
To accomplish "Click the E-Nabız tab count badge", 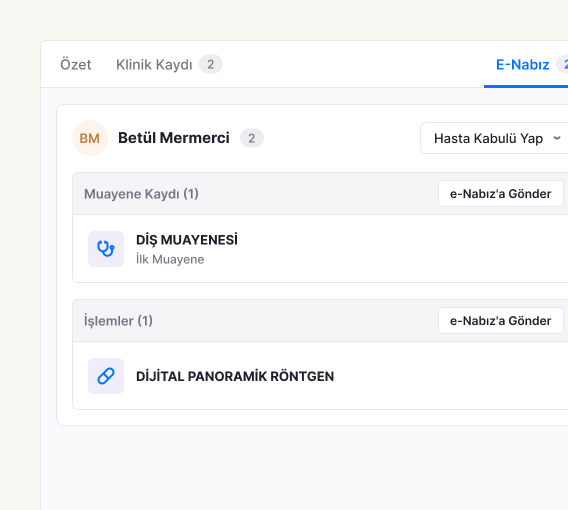I will click(x=563, y=64).
